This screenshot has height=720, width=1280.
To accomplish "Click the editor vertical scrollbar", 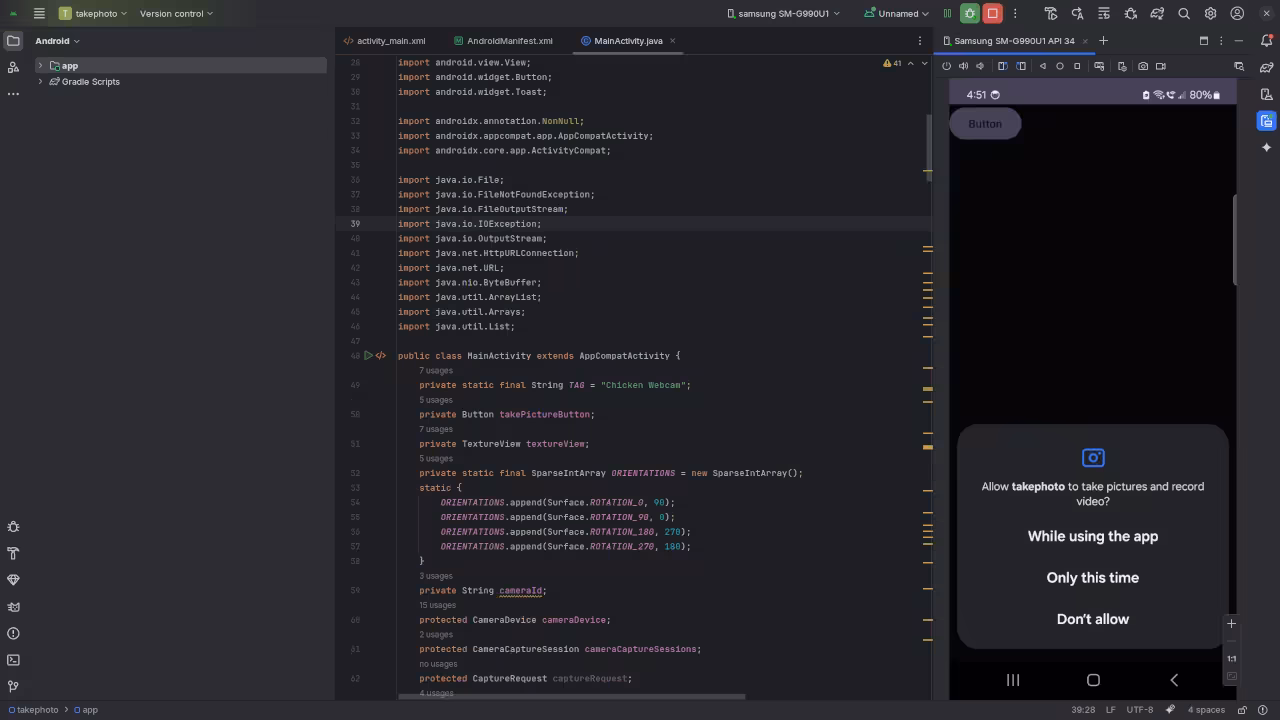I will pyautogui.click(x=928, y=146).
